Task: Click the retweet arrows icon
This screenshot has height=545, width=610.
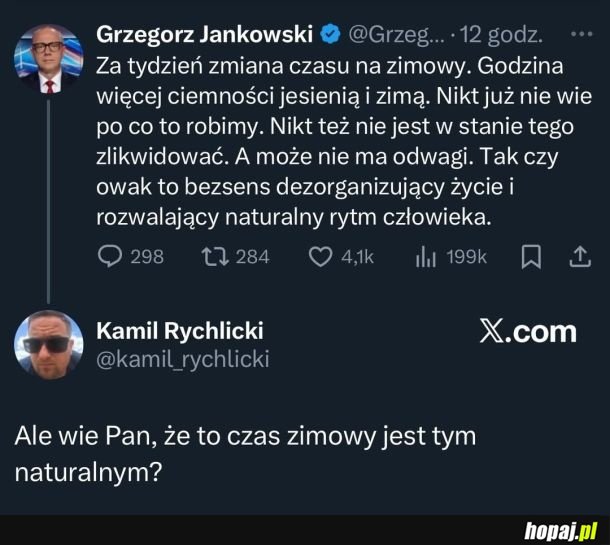Action: coord(215,257)
